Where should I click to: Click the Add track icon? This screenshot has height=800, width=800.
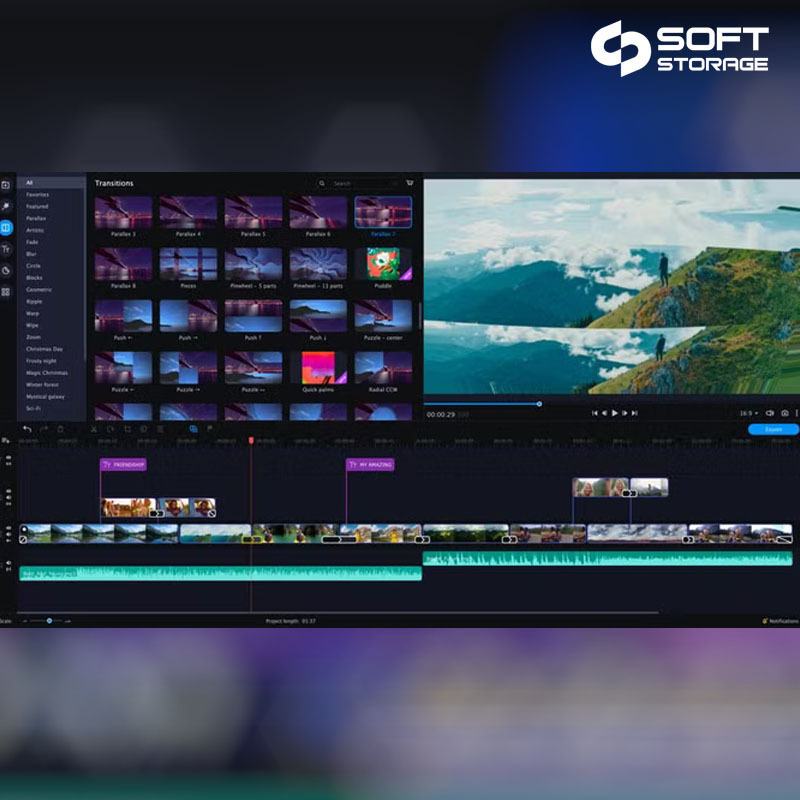click(x=6, y=440)
